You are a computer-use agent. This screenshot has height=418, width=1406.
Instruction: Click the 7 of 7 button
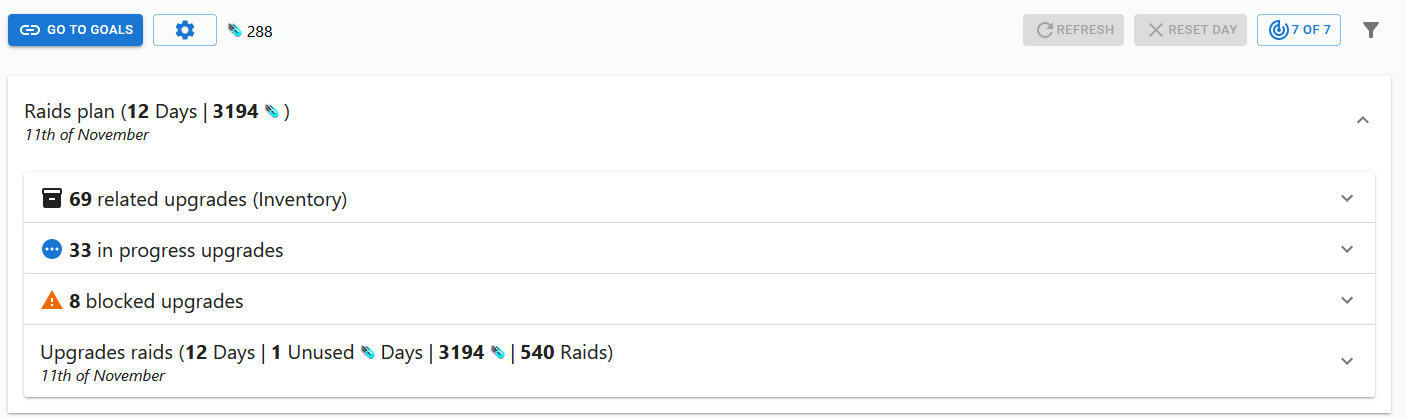pyautogui.click(x=1299, y=30)
